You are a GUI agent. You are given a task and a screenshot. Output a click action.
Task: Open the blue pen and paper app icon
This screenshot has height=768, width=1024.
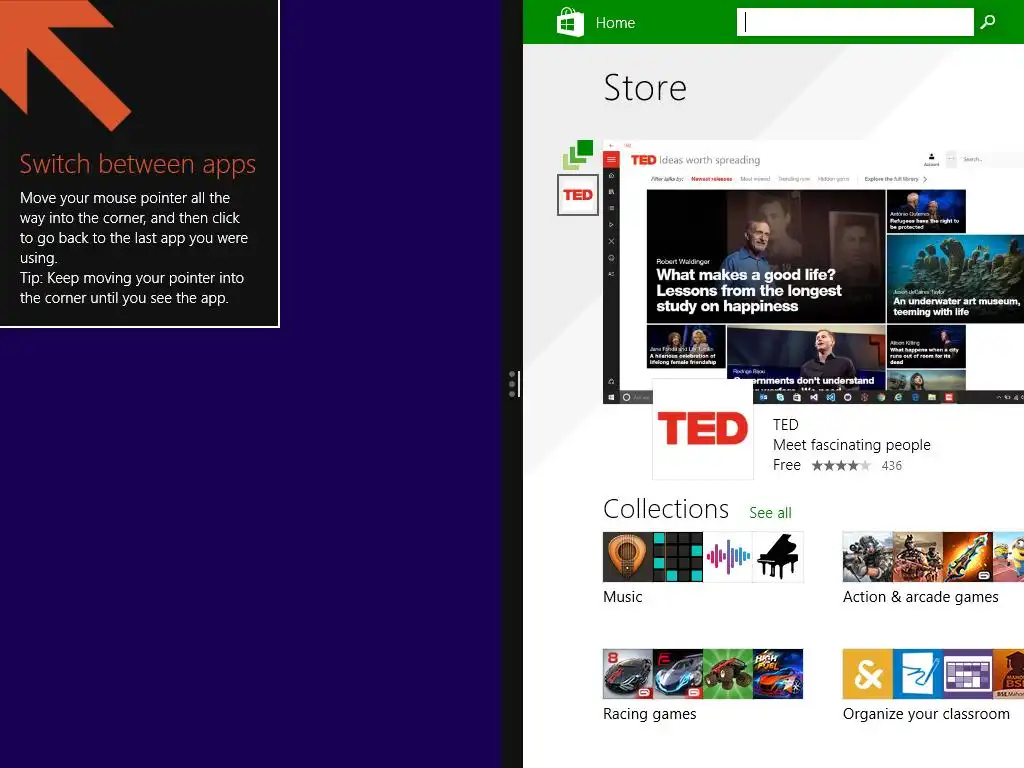[918, 674]
